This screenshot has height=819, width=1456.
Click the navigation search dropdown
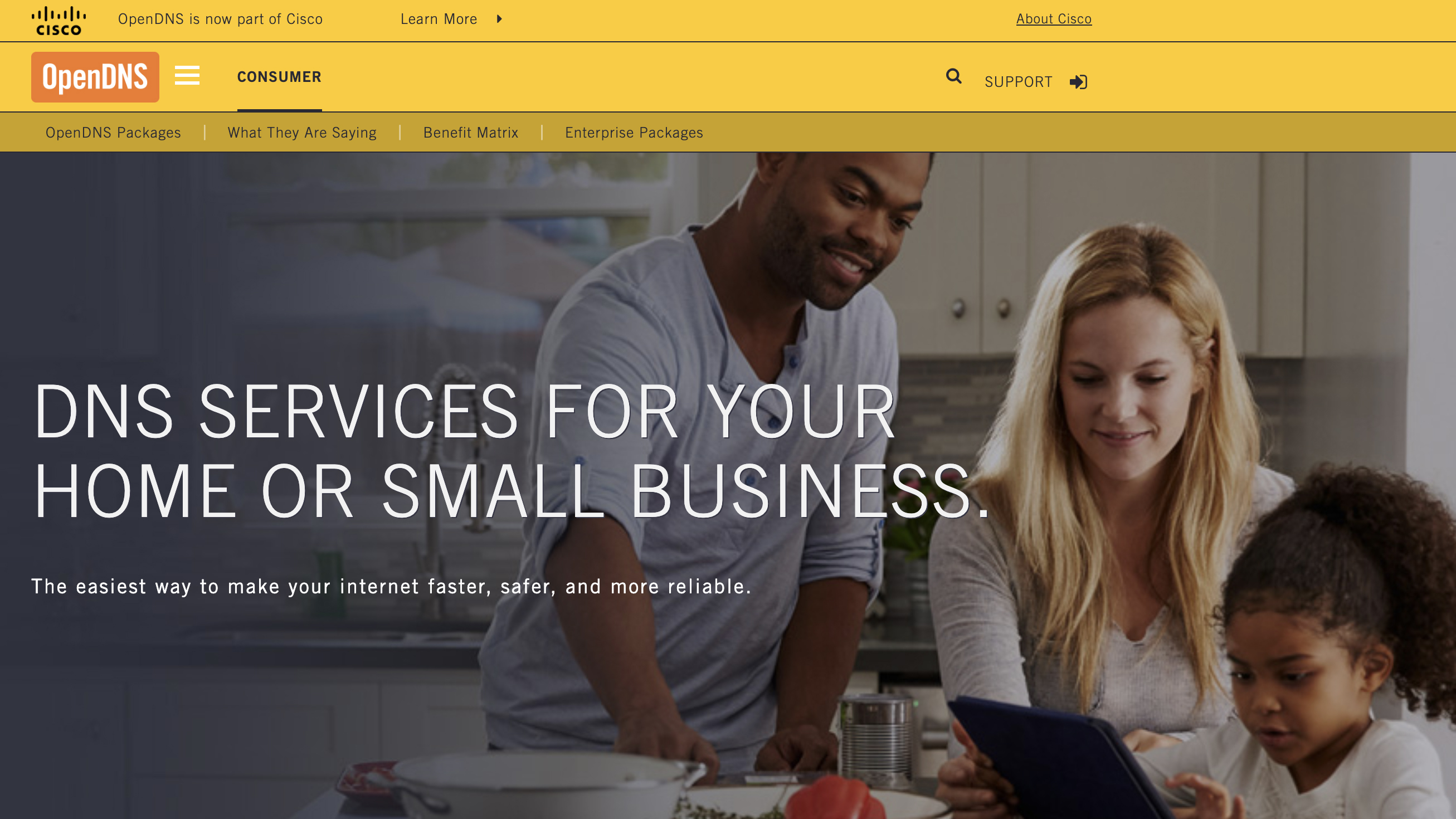coord(953,77)
